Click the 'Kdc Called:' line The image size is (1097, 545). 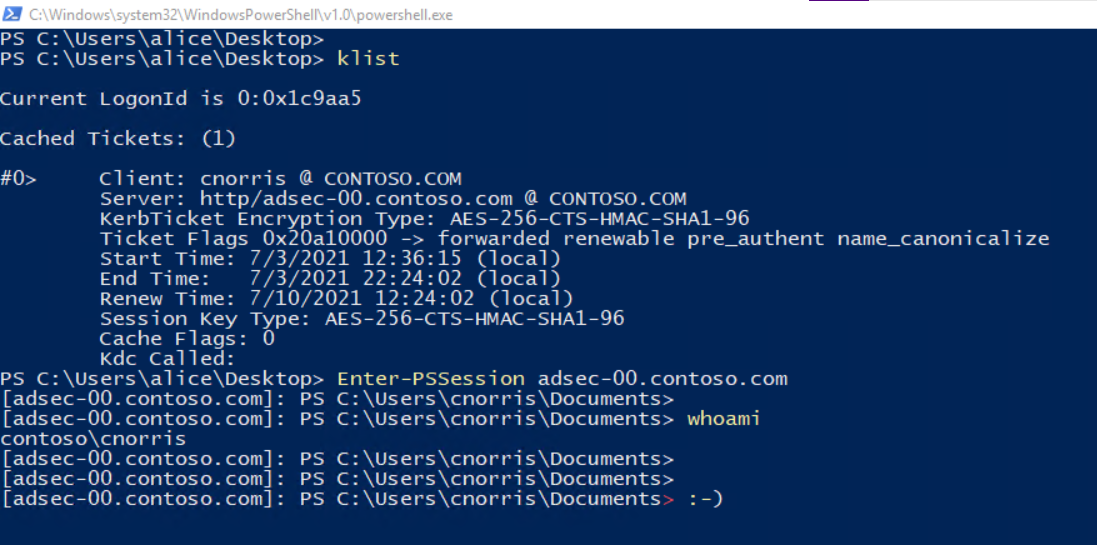click(x=168, y=360)
